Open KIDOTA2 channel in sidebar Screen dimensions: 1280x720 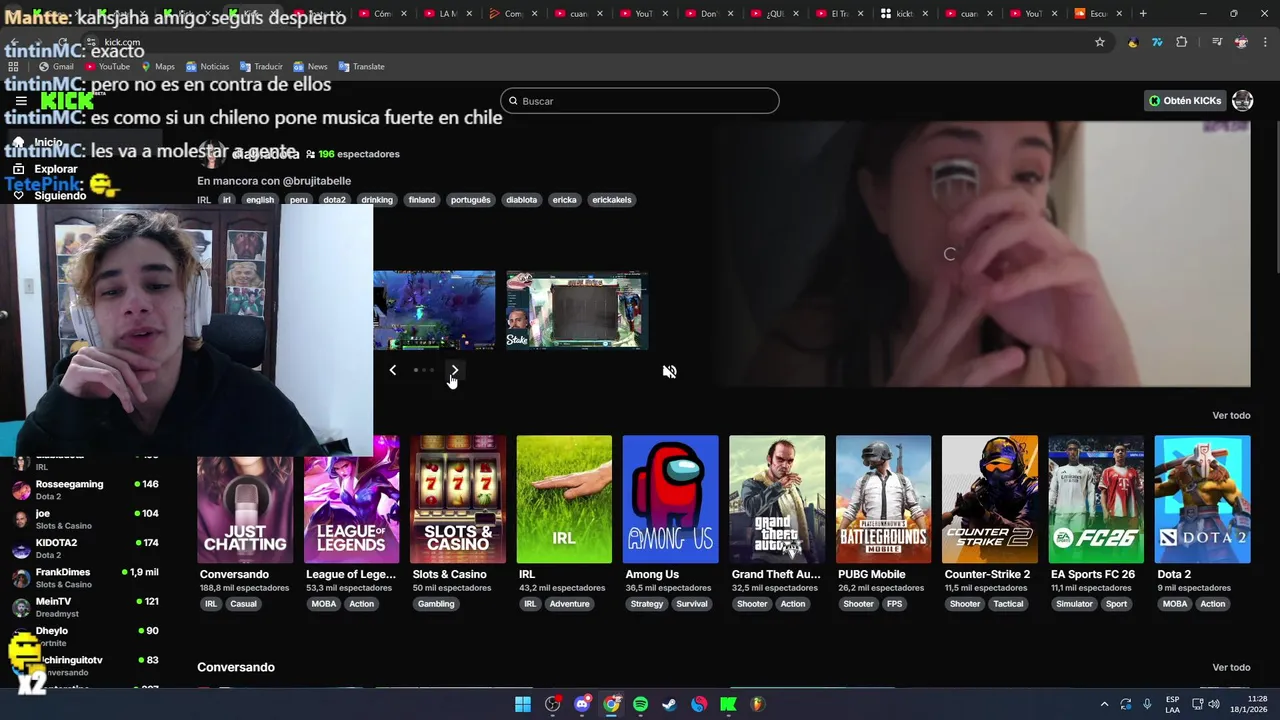pos(85,548)
